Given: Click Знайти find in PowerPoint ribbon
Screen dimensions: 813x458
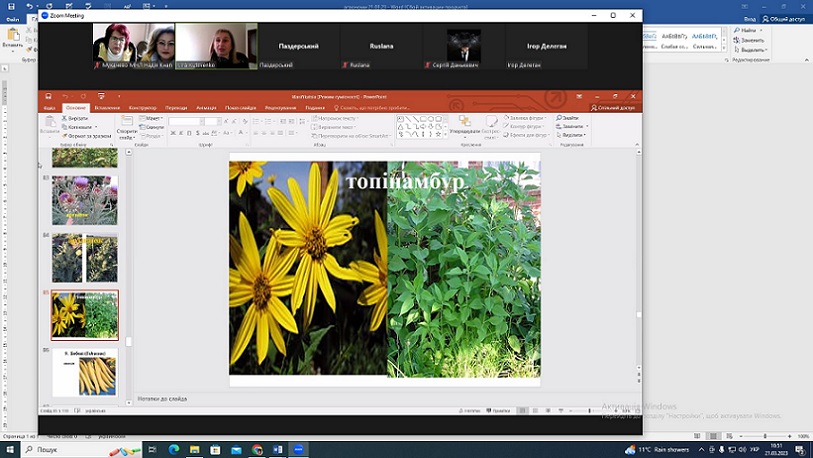Looking at the screenshot, I should (568, 118).
